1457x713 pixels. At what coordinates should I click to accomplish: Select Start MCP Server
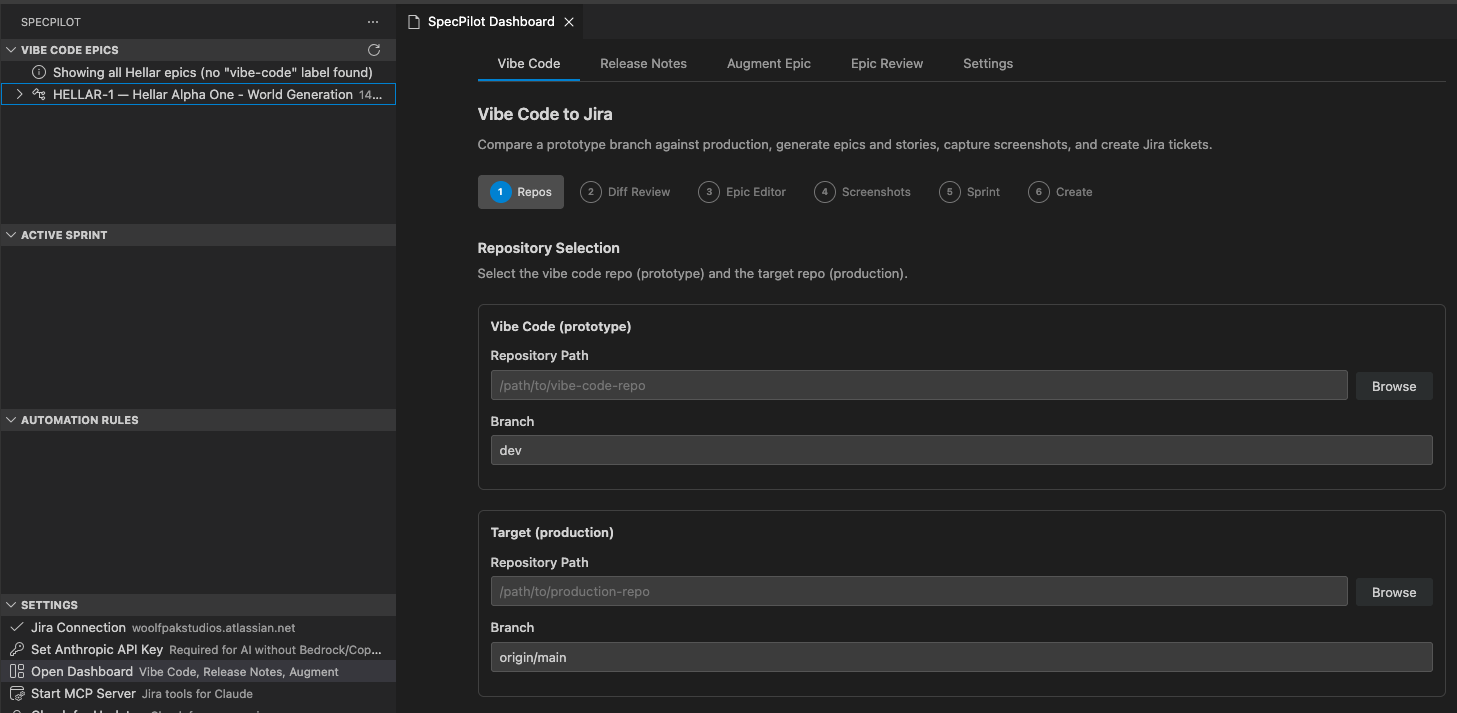click(x=198, y=694)
